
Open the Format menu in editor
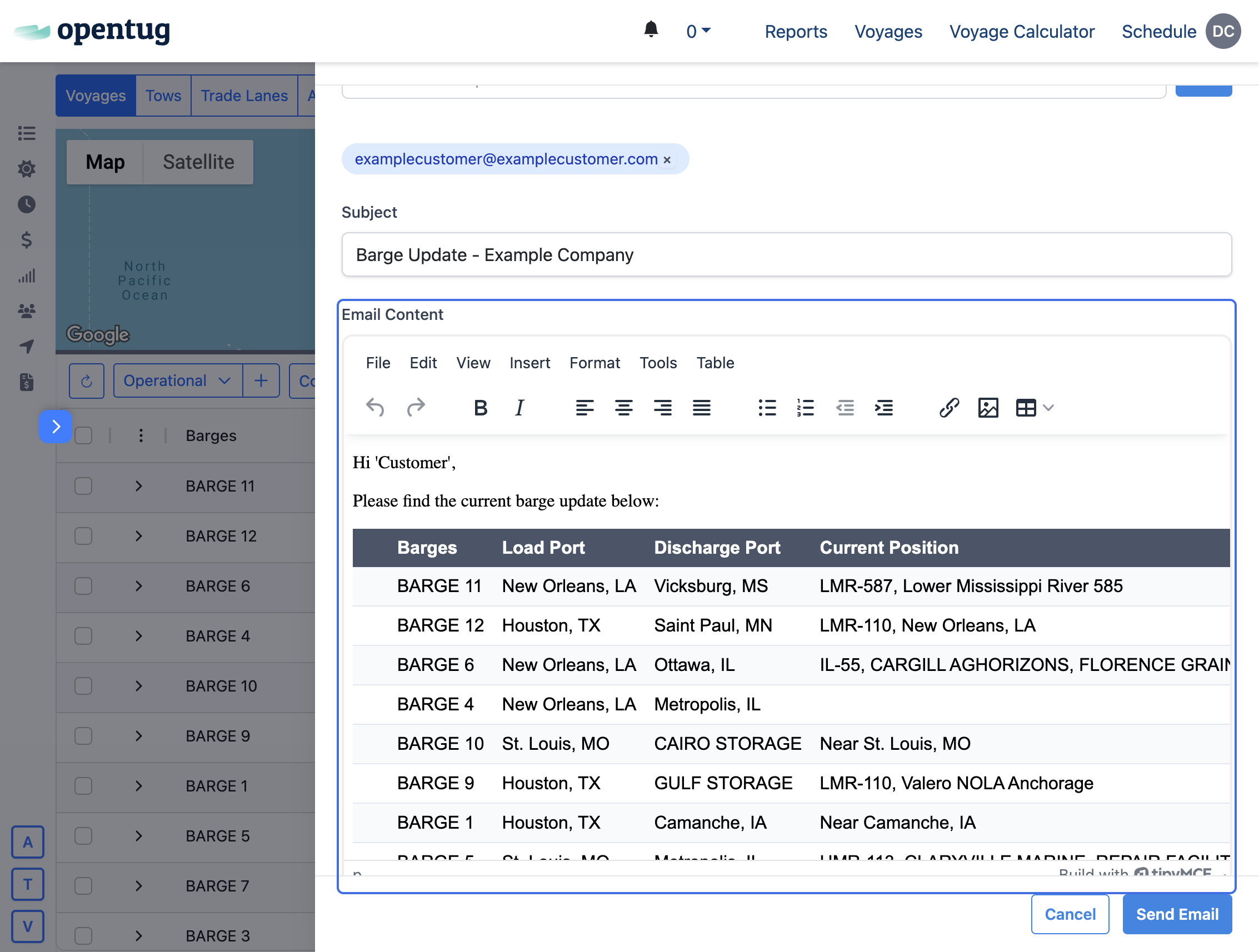594,363
